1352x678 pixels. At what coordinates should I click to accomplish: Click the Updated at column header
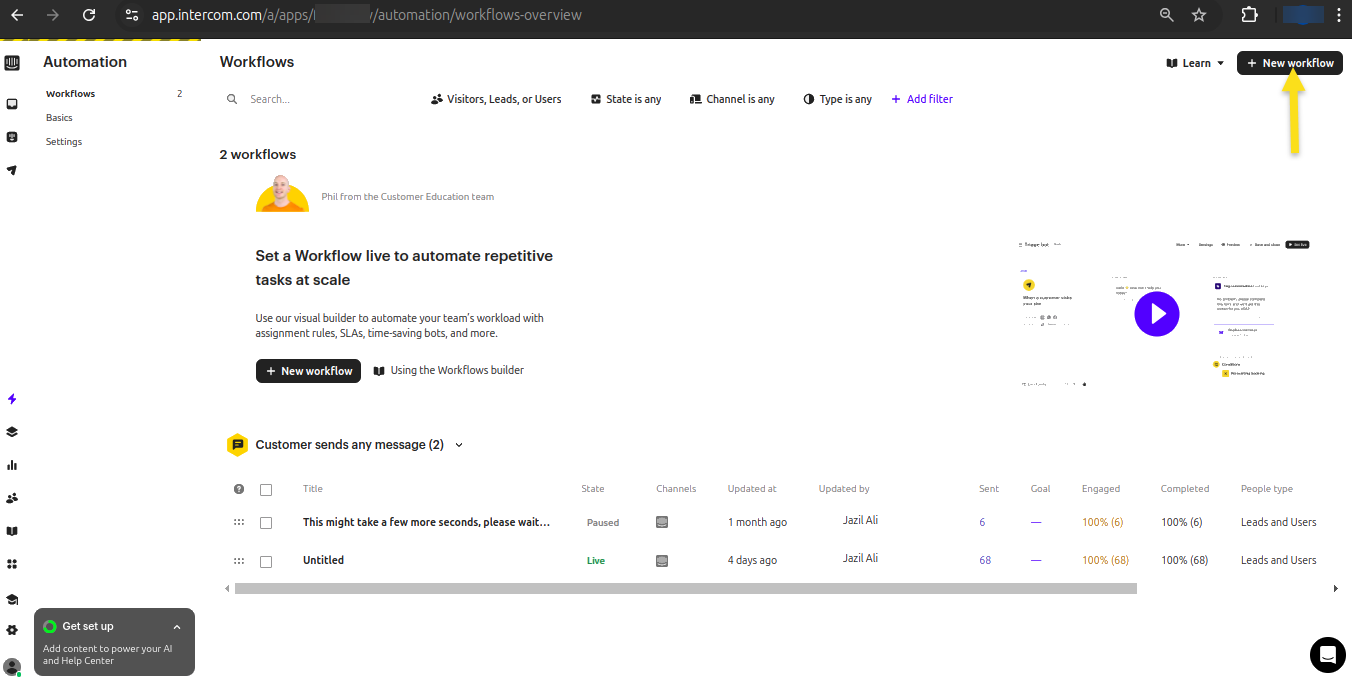(x=752, y=489)
